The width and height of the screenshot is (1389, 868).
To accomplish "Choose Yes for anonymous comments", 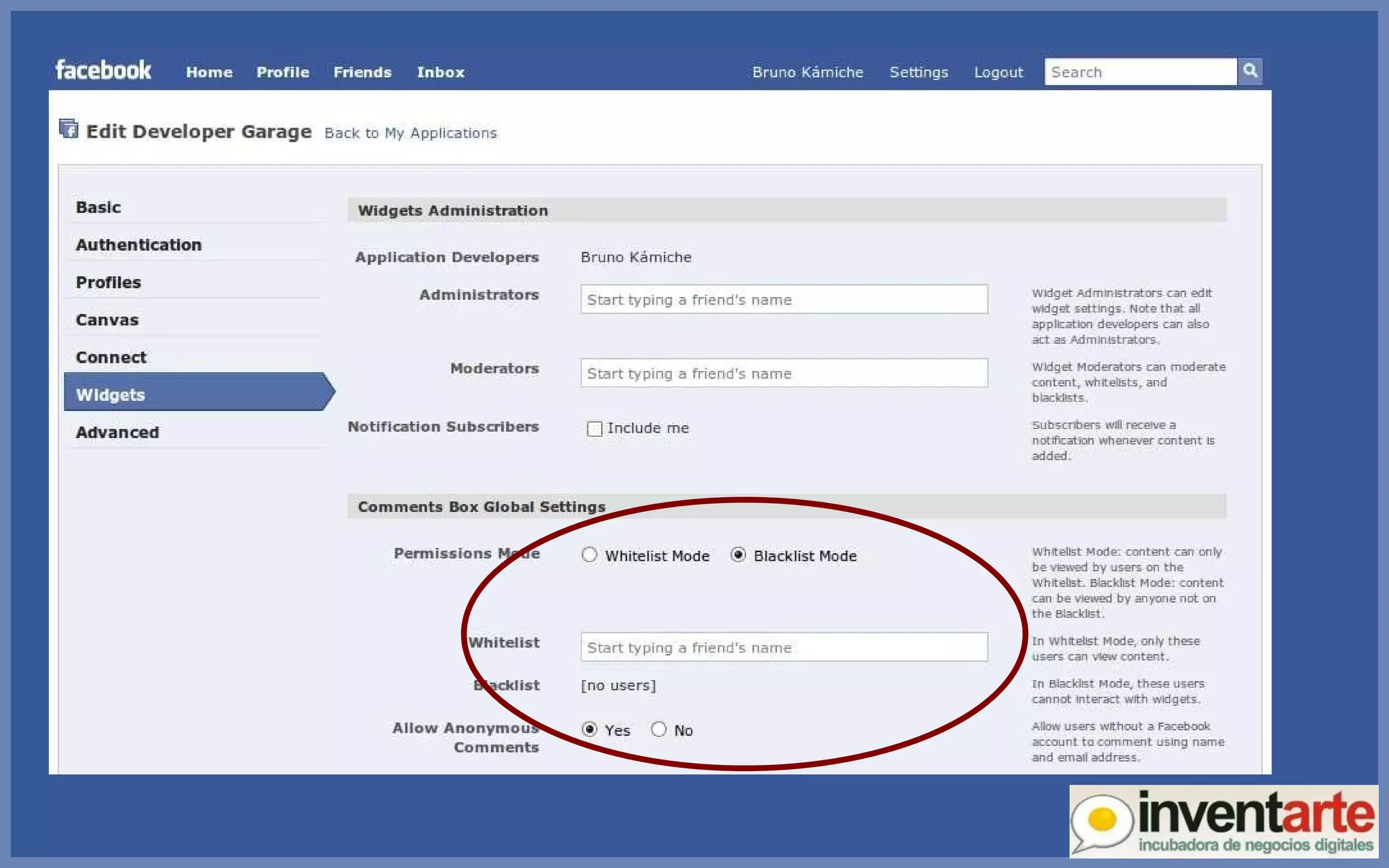I will [x=589, y=730].
